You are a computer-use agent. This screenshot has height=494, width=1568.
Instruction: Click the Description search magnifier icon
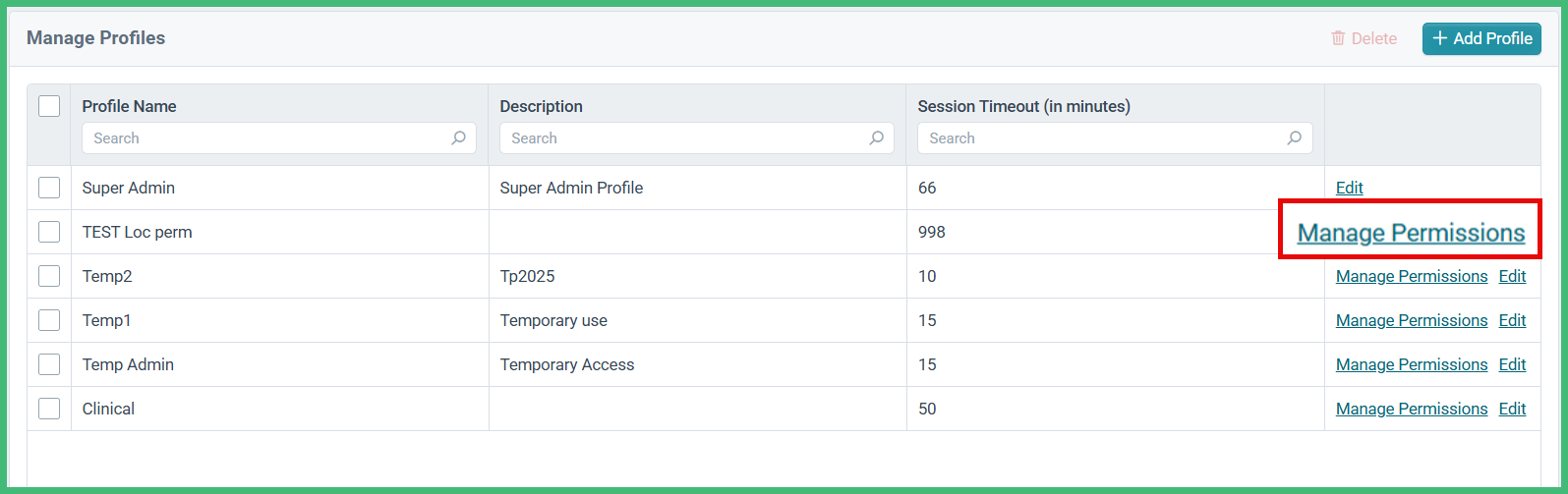(x=876, y=138)
